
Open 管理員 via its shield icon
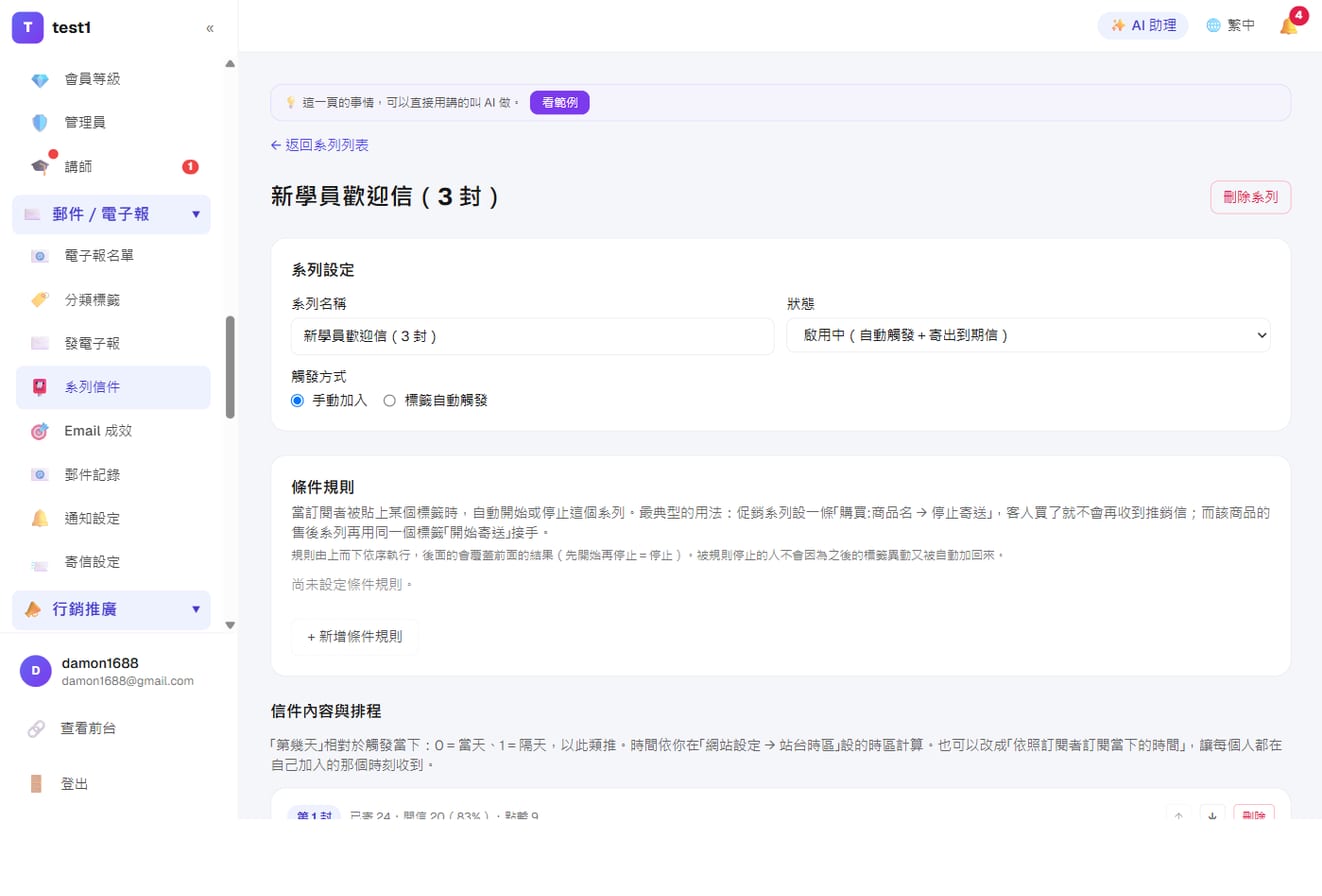tap(40, 123)
